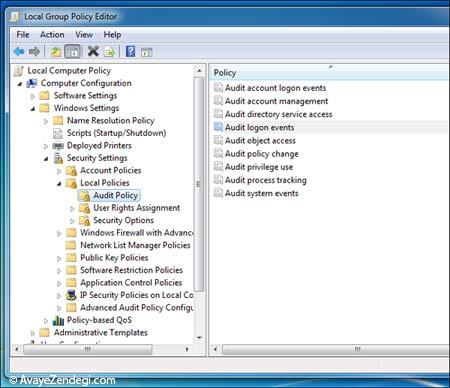The height and width of the screenshot is (388, 450).
Task: Open the View menu
Action: click(84, 35)
